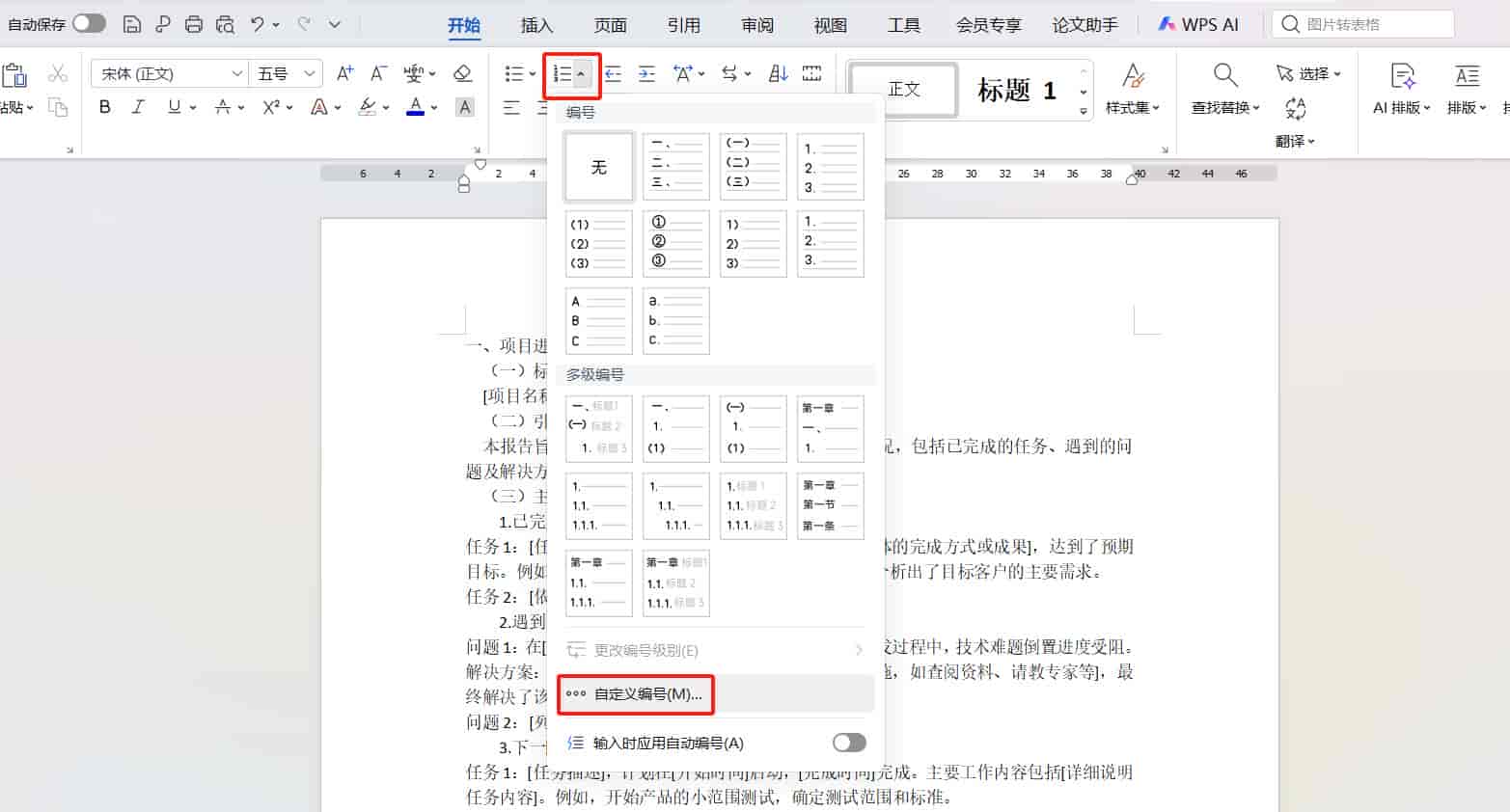Switch to the 工具 tab
The height and width of the screenshot is (812, 1510).
coord(903,25)
